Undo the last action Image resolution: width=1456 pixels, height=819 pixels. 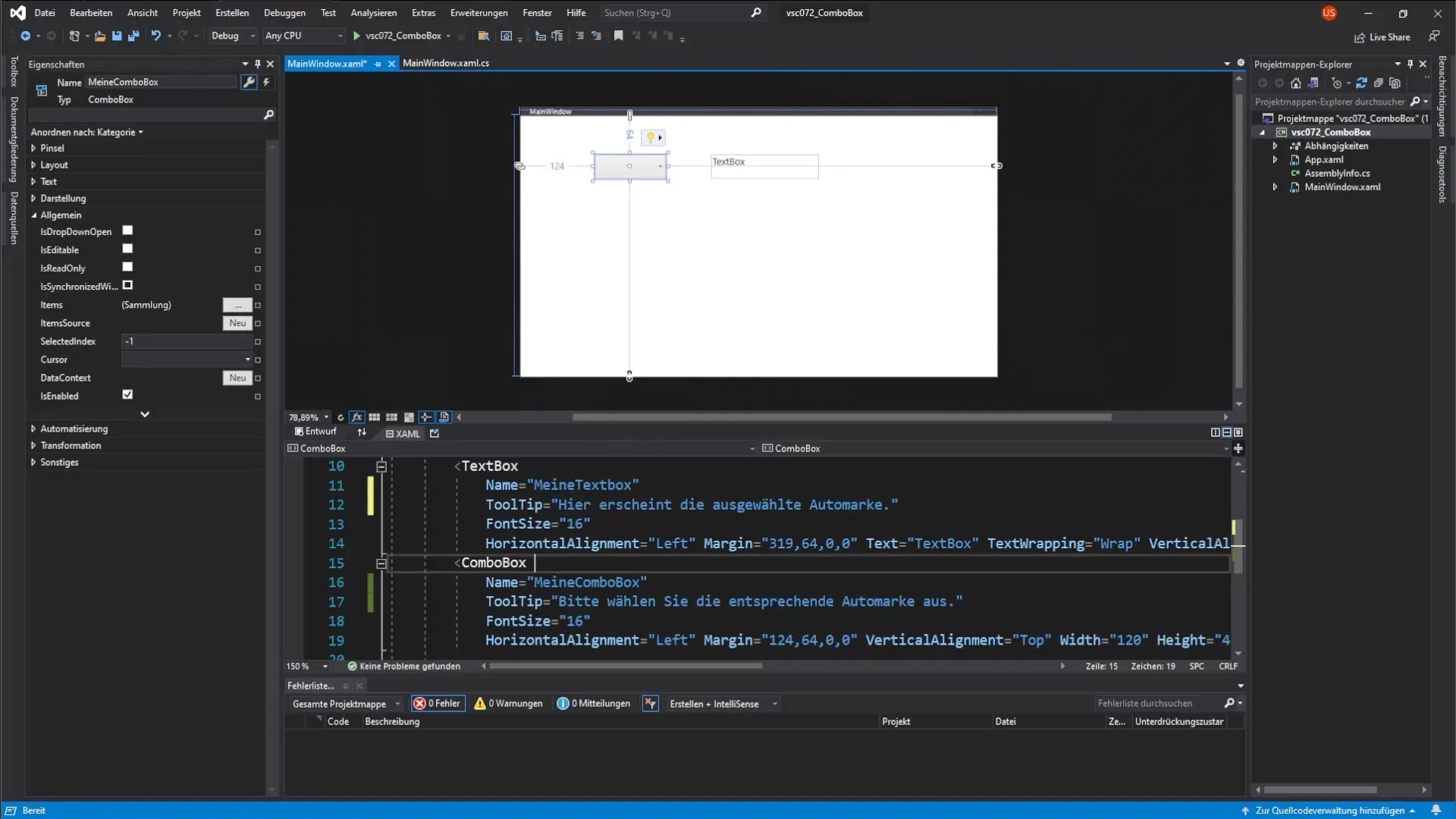click(x=155, y=36)
